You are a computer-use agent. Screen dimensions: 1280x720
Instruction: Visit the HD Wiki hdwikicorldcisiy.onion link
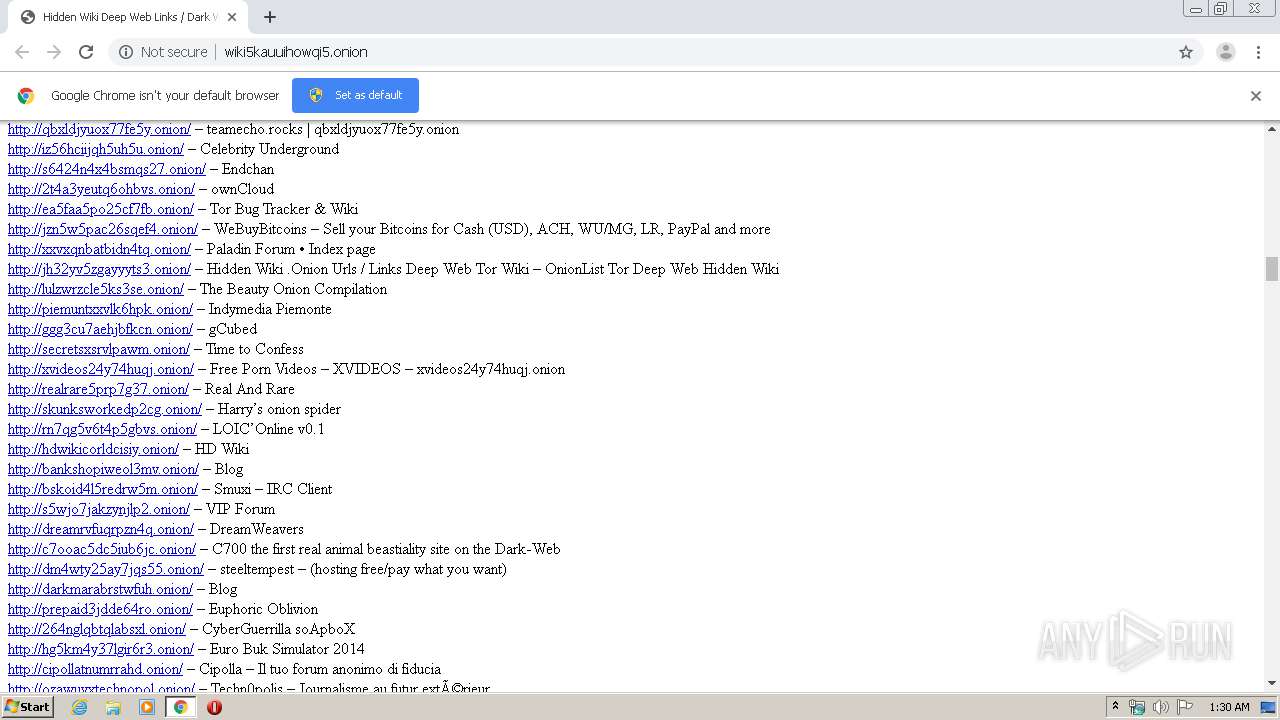click(x=93, y=449)
